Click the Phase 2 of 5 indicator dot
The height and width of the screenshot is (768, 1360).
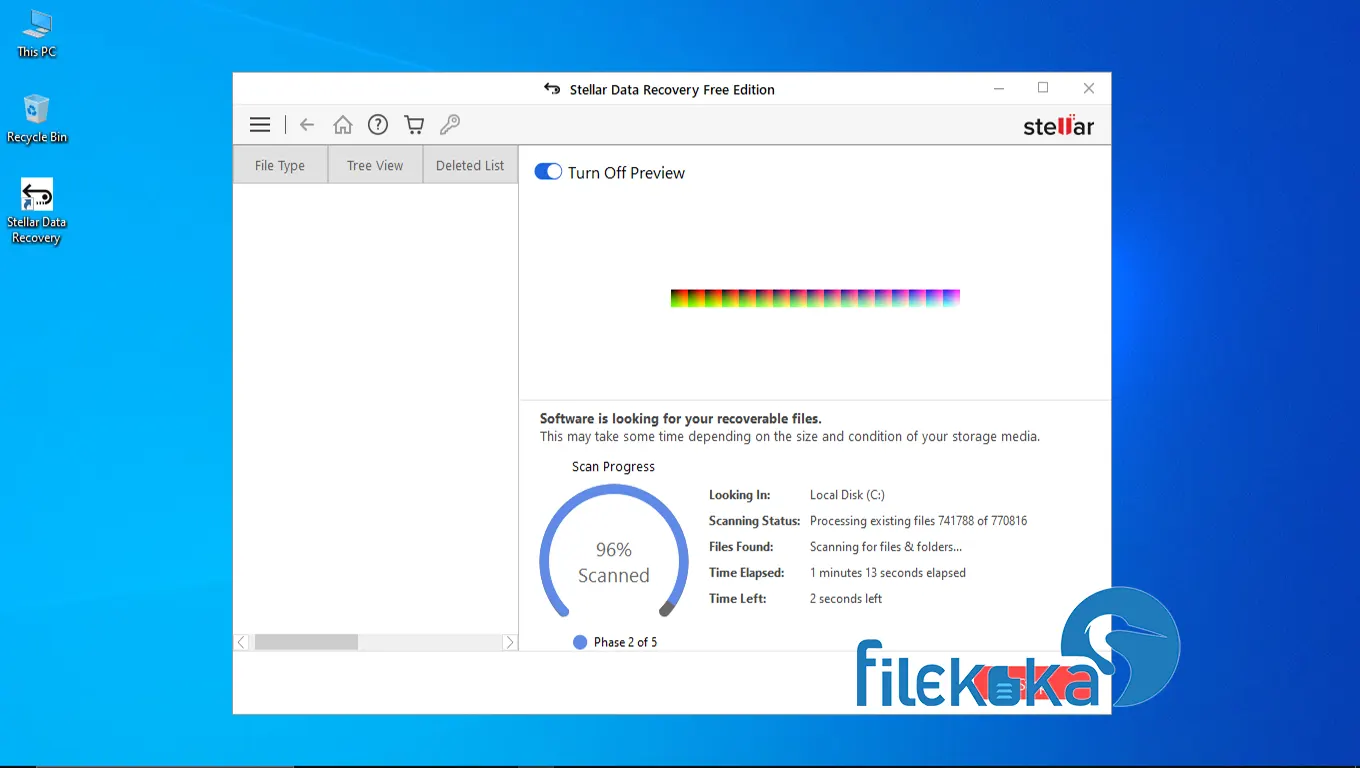[x=580, y=642]
